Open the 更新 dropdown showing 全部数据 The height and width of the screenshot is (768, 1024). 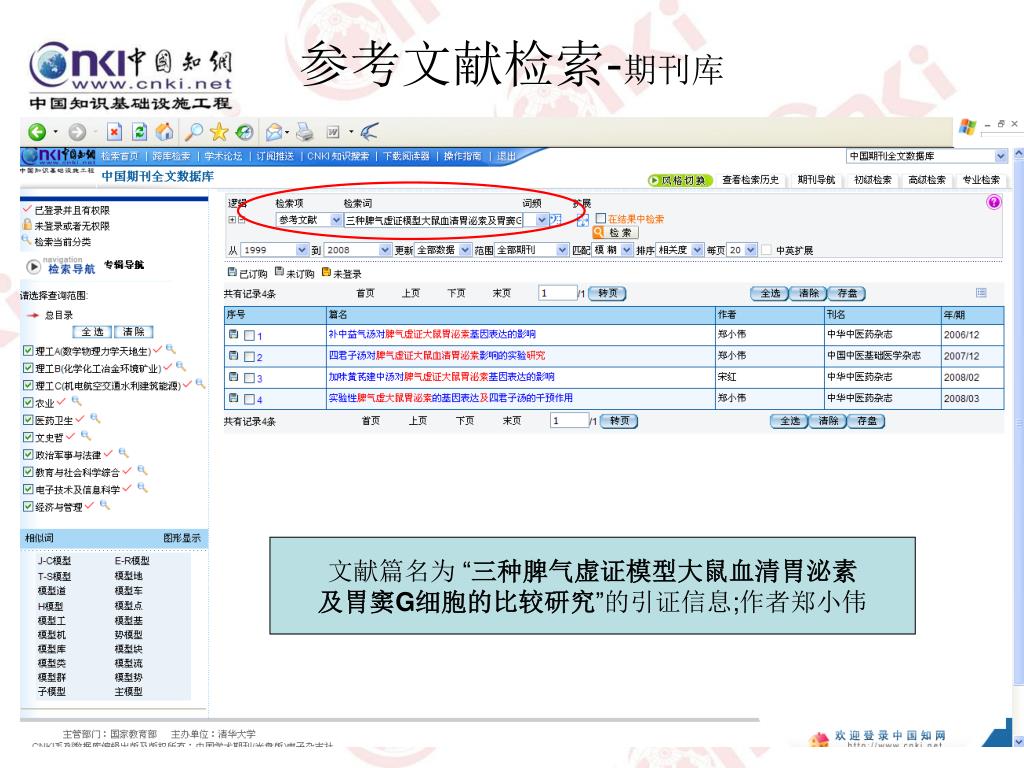coord(443,250)
